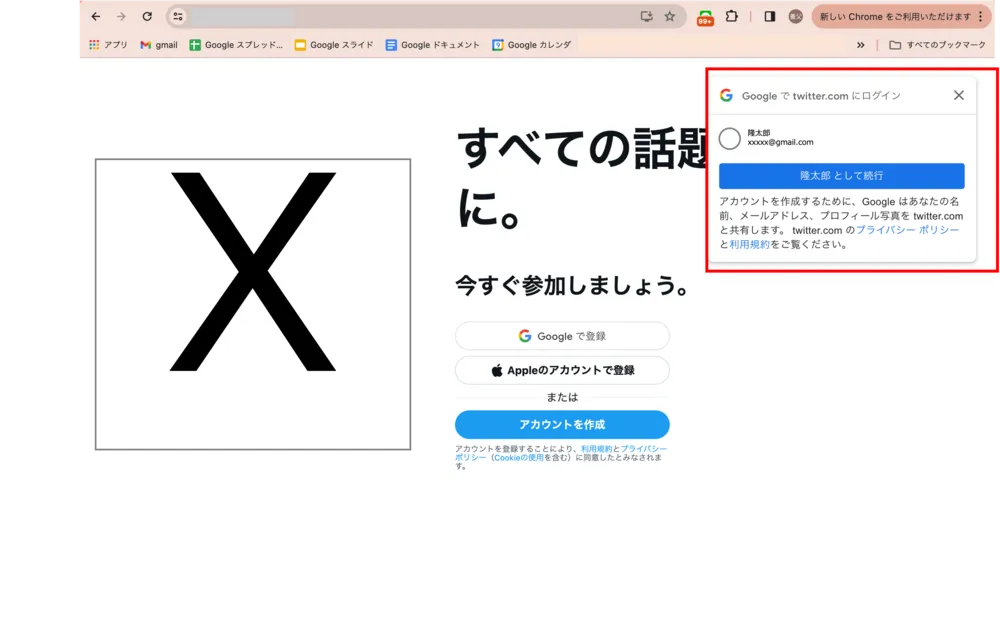This screenshot has height=628, width=1000.
Task: Open 利用規約 link in Google popup
Action: (x=749, y=244)
